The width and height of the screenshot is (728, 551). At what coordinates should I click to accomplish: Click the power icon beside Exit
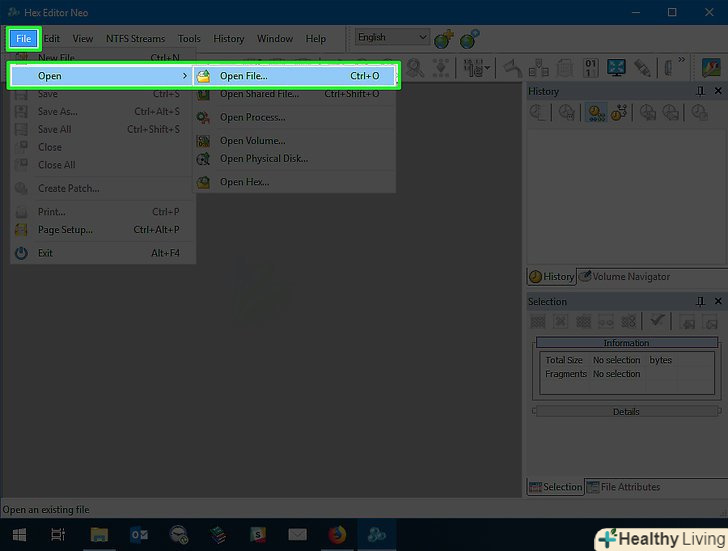coord(21,253)
